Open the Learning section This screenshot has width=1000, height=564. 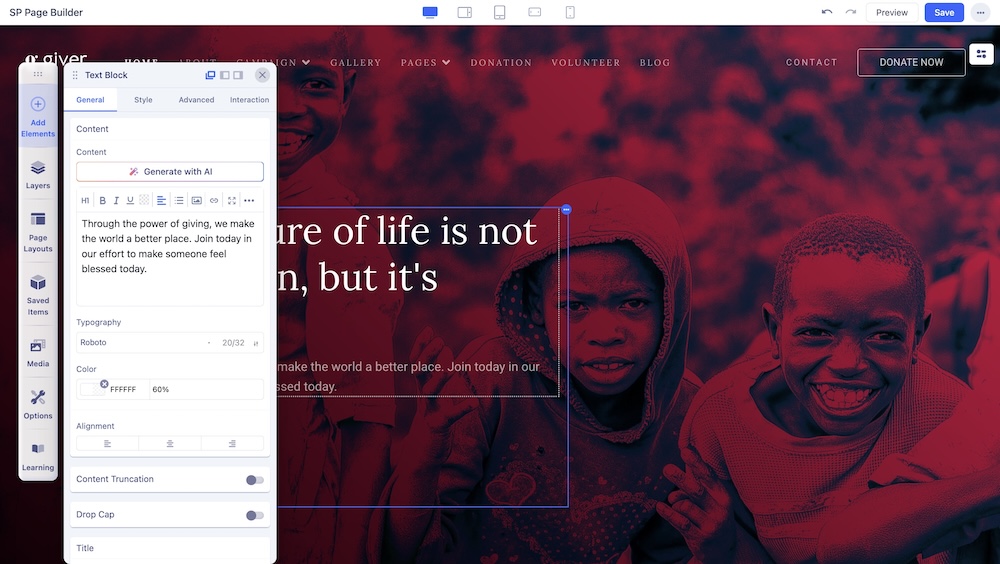(38, 457)
